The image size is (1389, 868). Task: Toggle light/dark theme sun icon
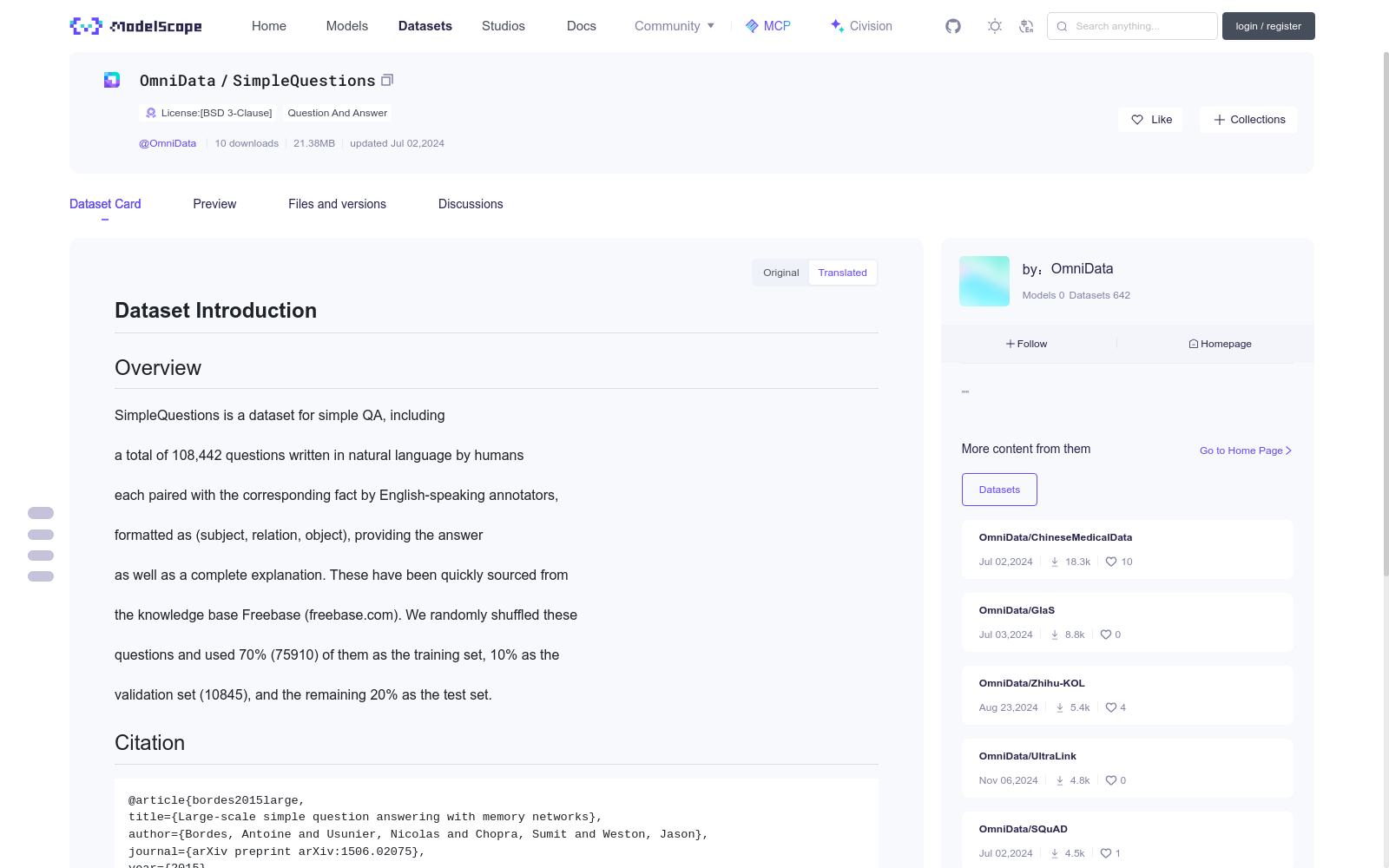click(995, 26)
